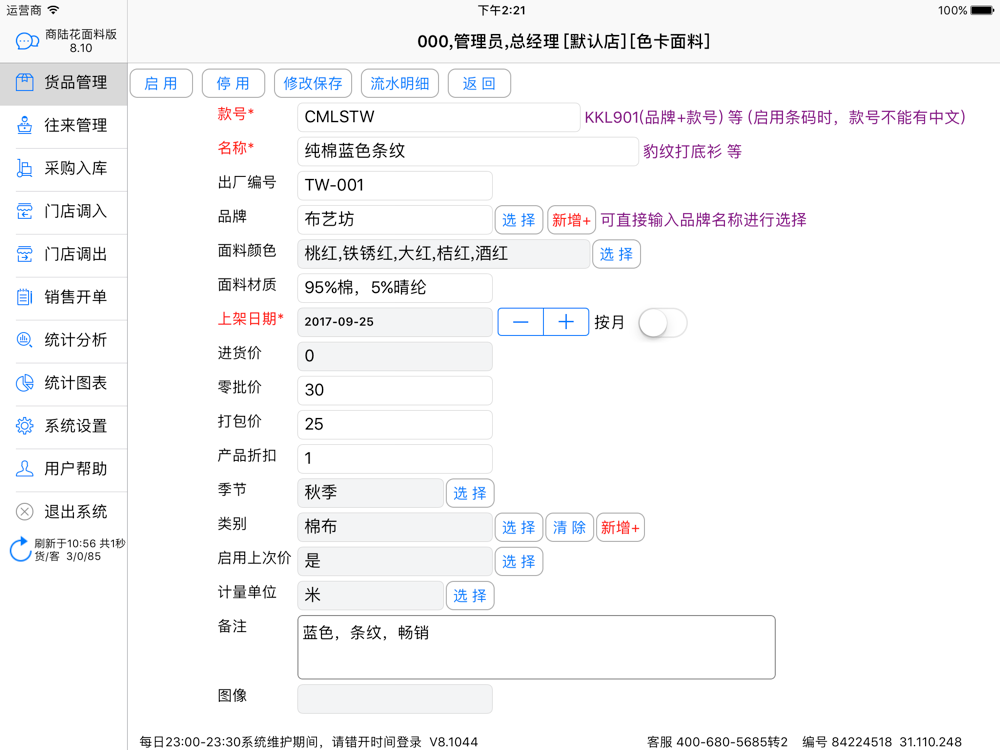Click the 往来管理 contacts icon
Image resolution: width=1000 pixels, height=750 pixels.
(x=24, y=125)
